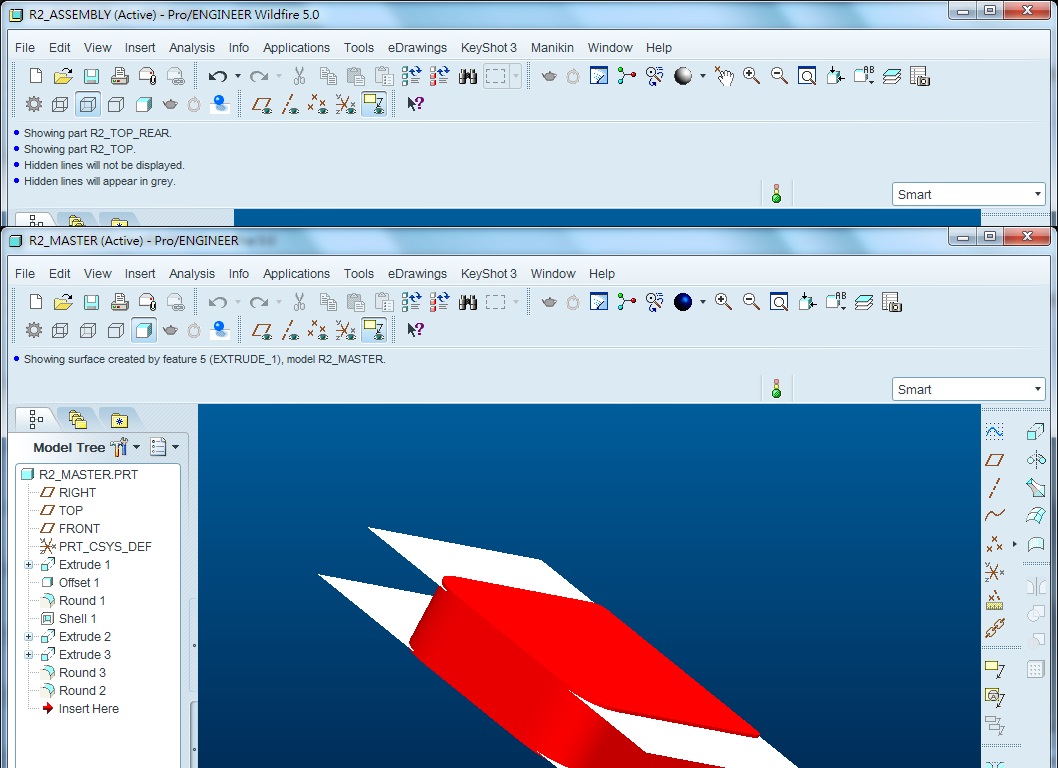The height and width of the screenshot is (768, 1058).
Task: Click Open folder icon in R2_ASSEMBLY window
Action: point(63,76)
